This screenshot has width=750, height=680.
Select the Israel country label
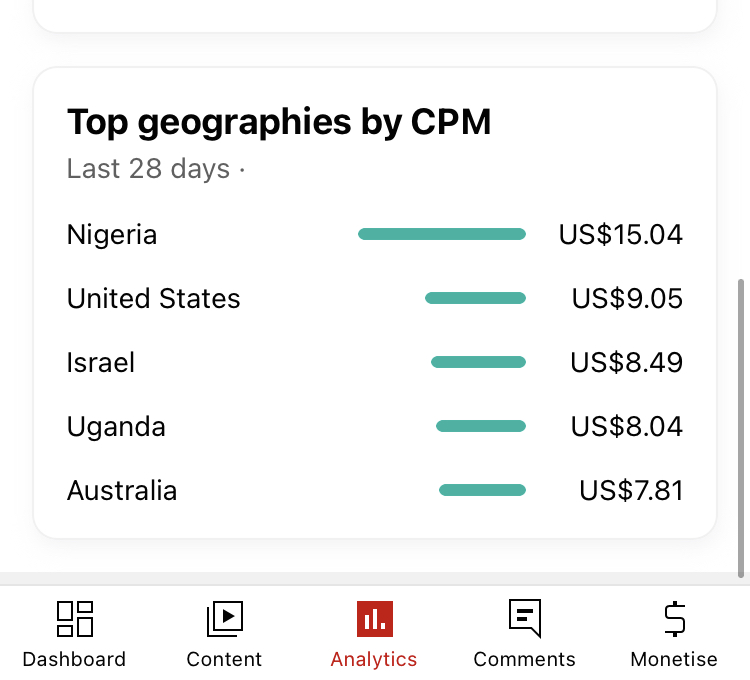[100, 362]
